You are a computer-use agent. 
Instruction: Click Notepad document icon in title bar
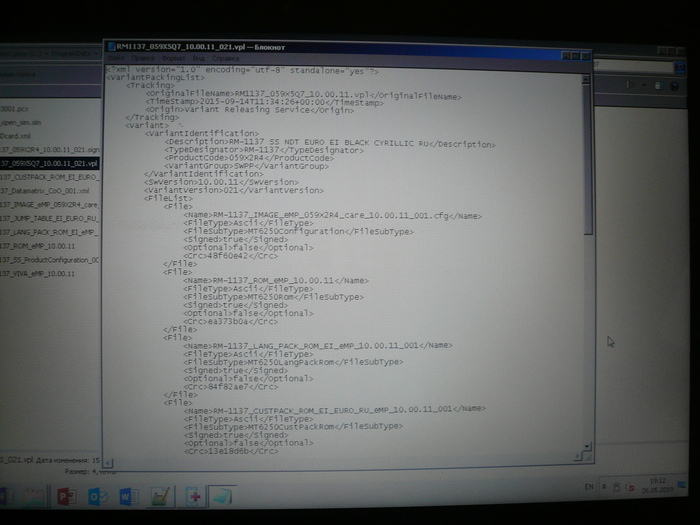pos(112,46)
